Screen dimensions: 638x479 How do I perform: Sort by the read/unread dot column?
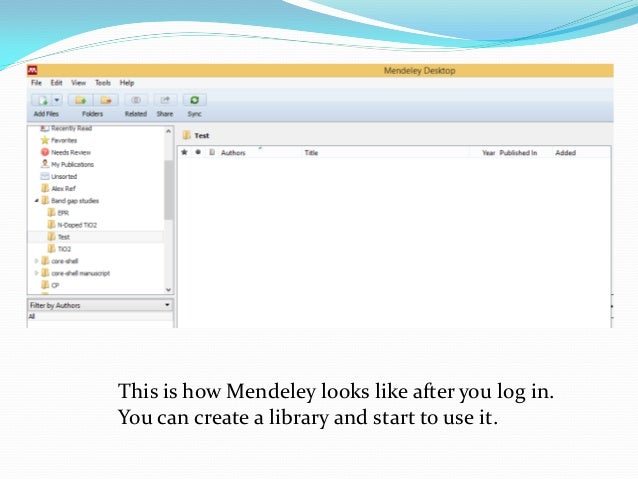pos(198,152)
